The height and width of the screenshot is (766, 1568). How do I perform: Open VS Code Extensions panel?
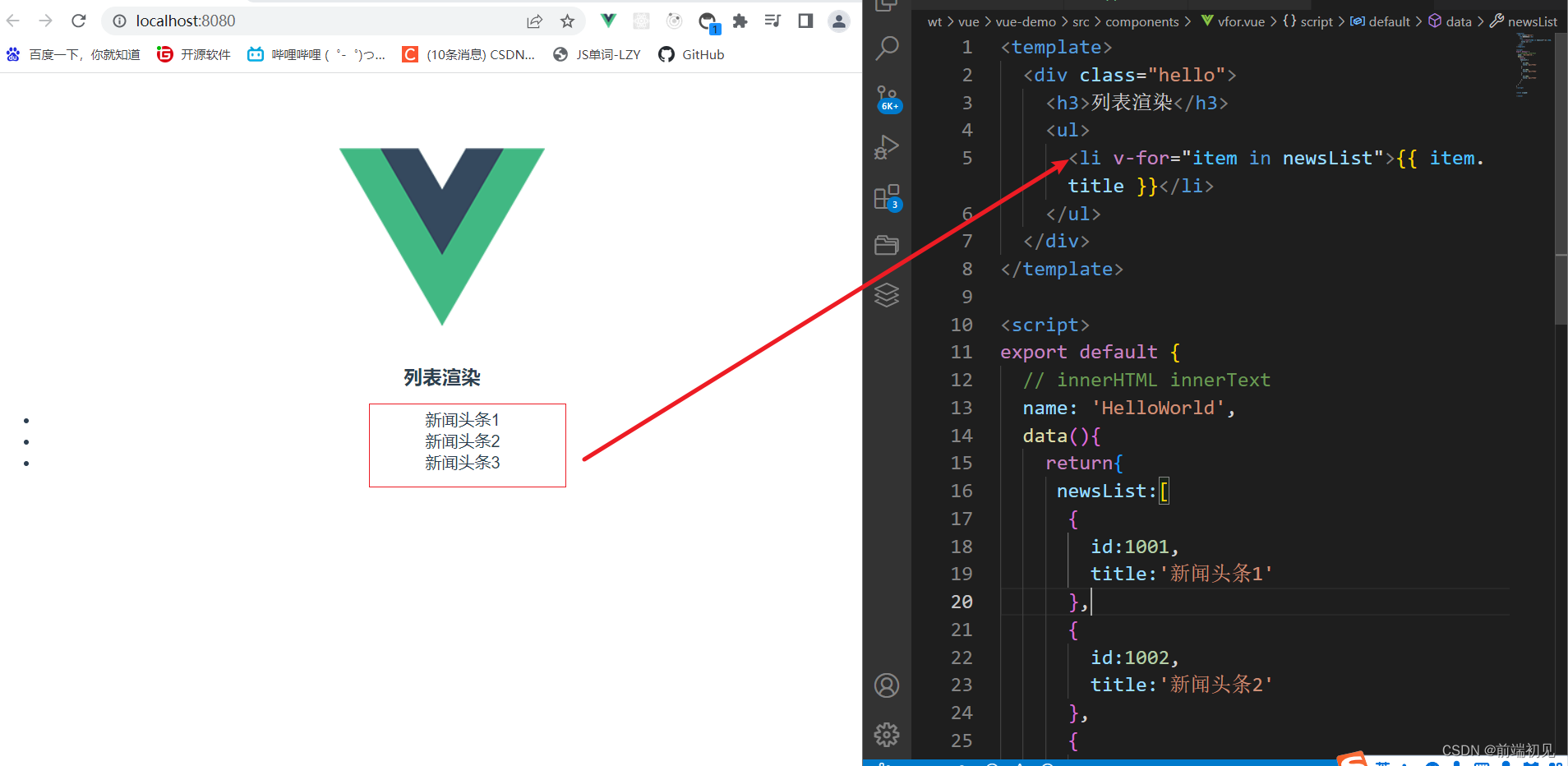888,197
